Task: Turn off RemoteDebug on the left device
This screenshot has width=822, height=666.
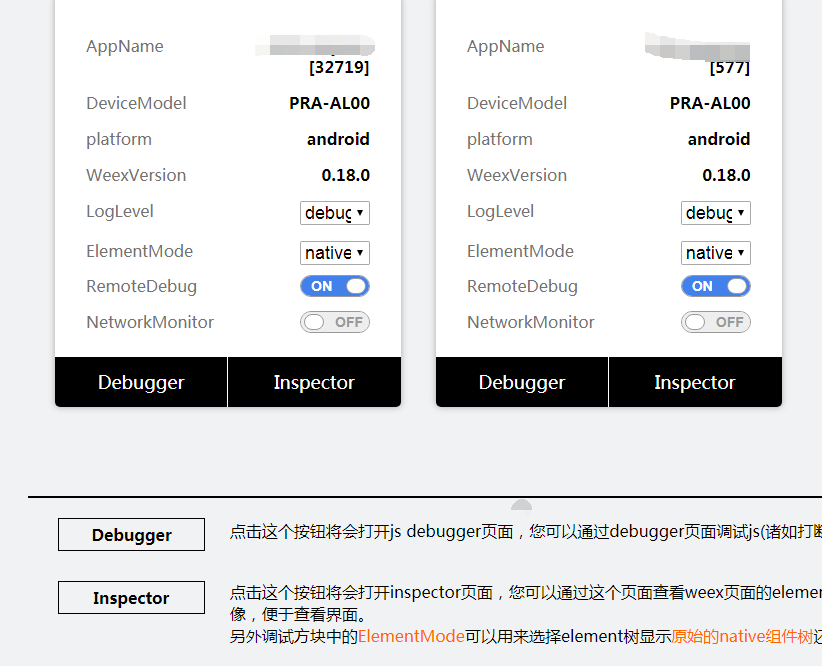Action: tap(334, 286)
